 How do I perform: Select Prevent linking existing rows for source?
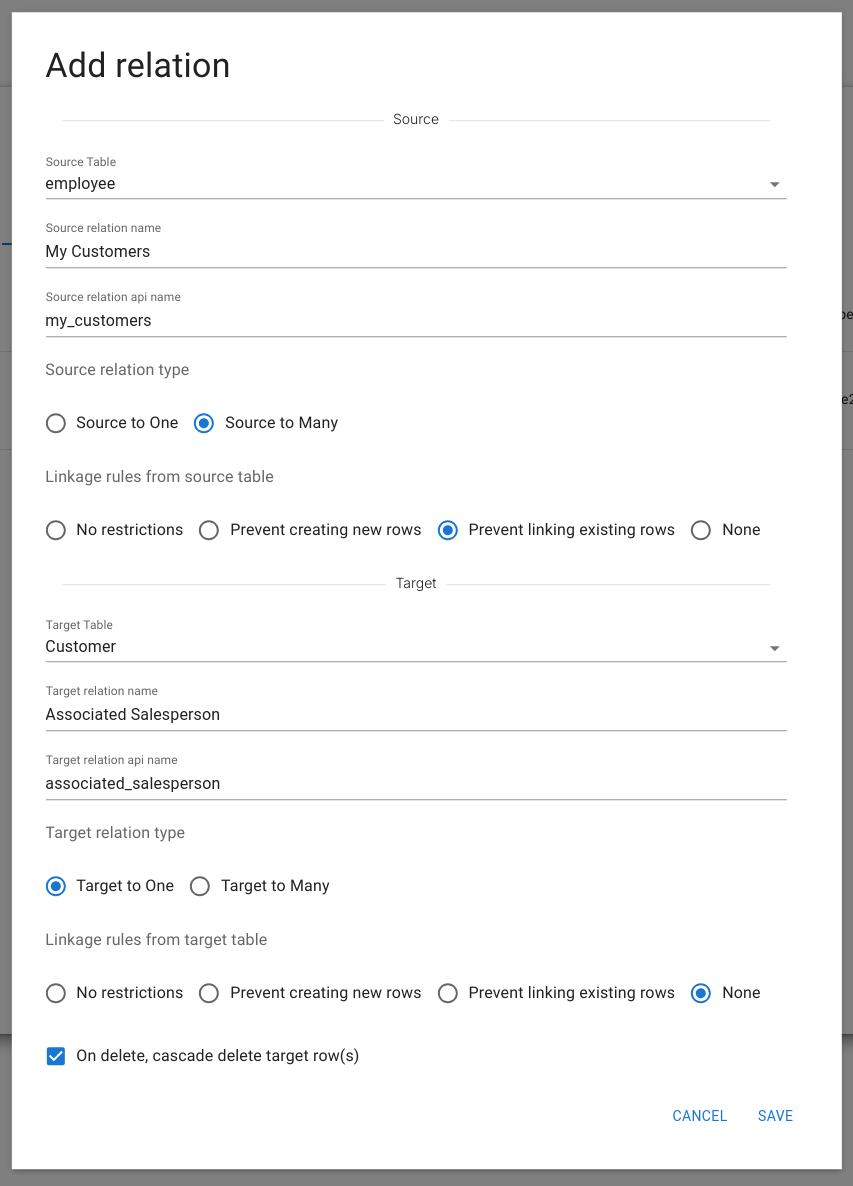[x=448, y=530]
